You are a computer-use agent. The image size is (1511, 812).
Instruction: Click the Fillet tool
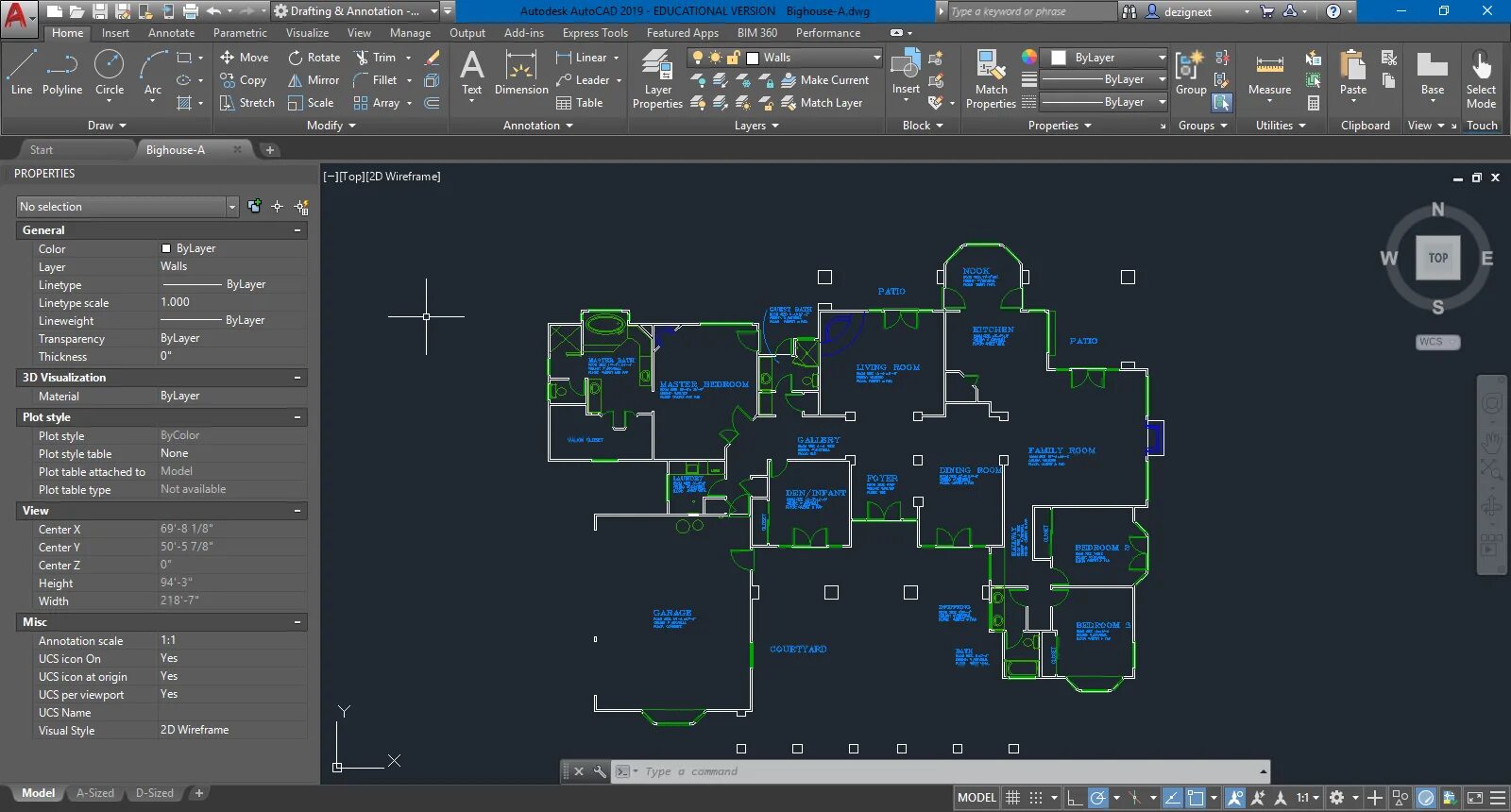375,80
